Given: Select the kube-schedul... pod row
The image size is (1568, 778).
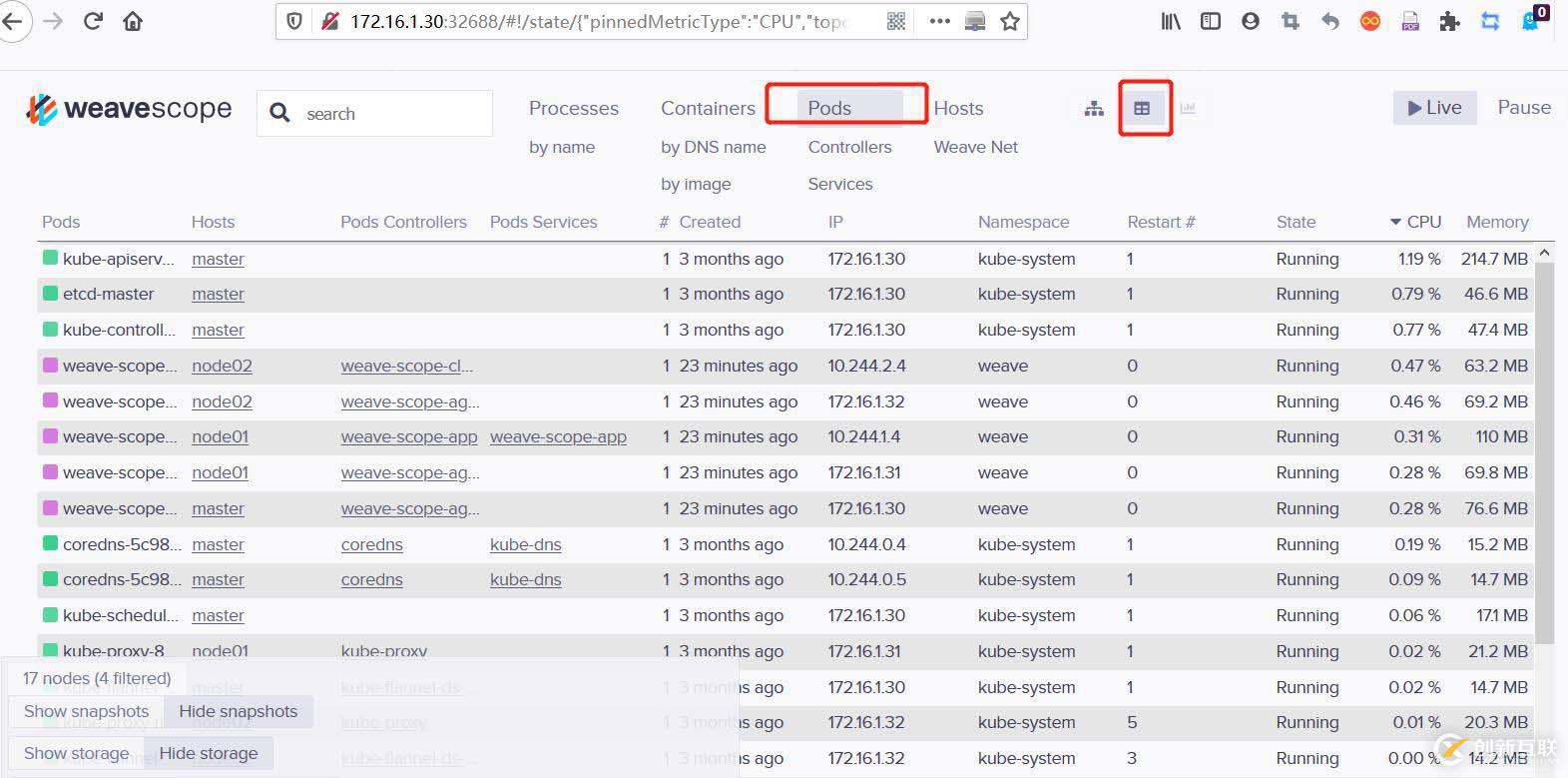Looking at the screenshot, I should [x=784, y=615].
